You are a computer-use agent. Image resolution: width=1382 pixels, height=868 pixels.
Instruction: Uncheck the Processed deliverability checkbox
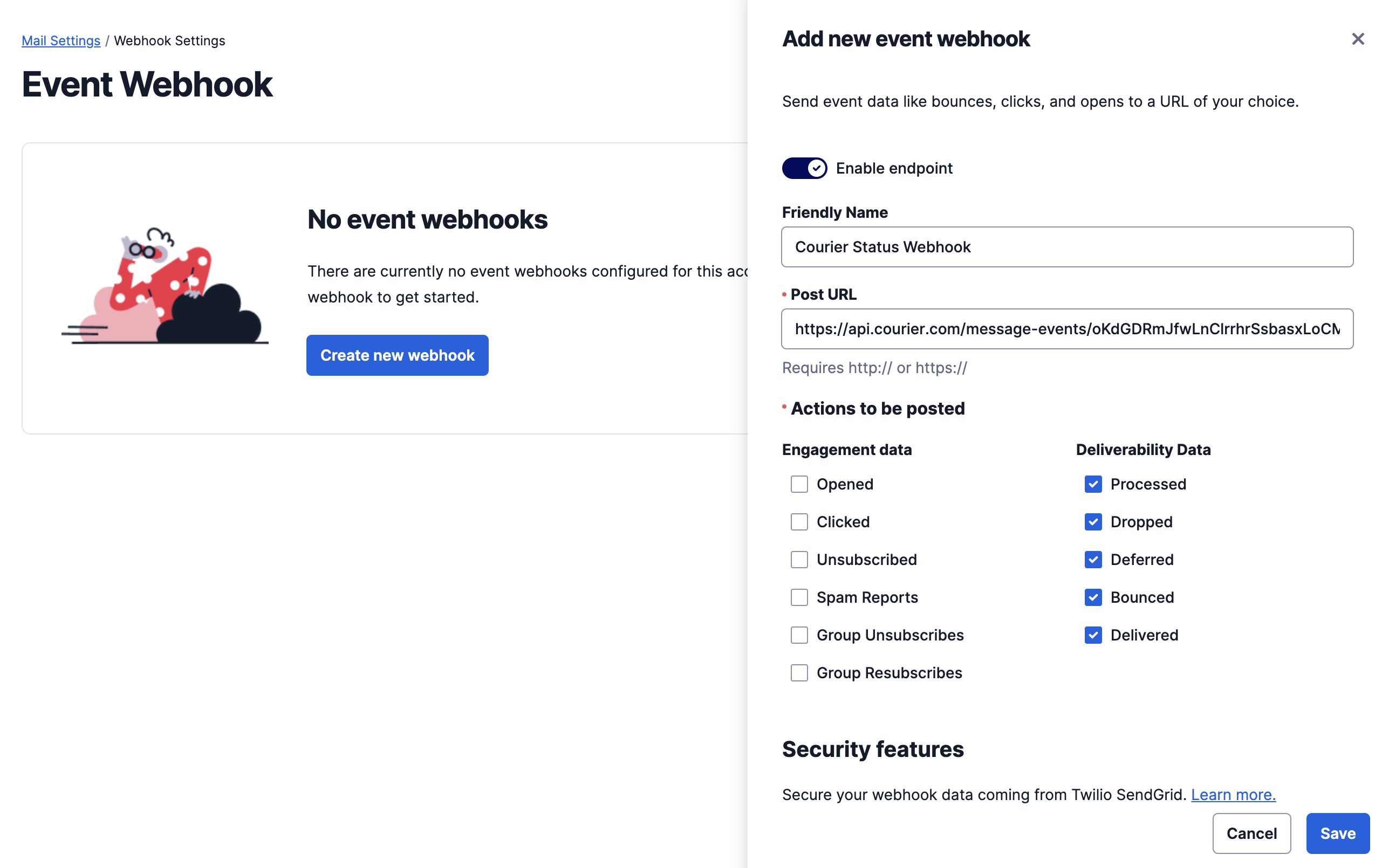pos(1093,484)
